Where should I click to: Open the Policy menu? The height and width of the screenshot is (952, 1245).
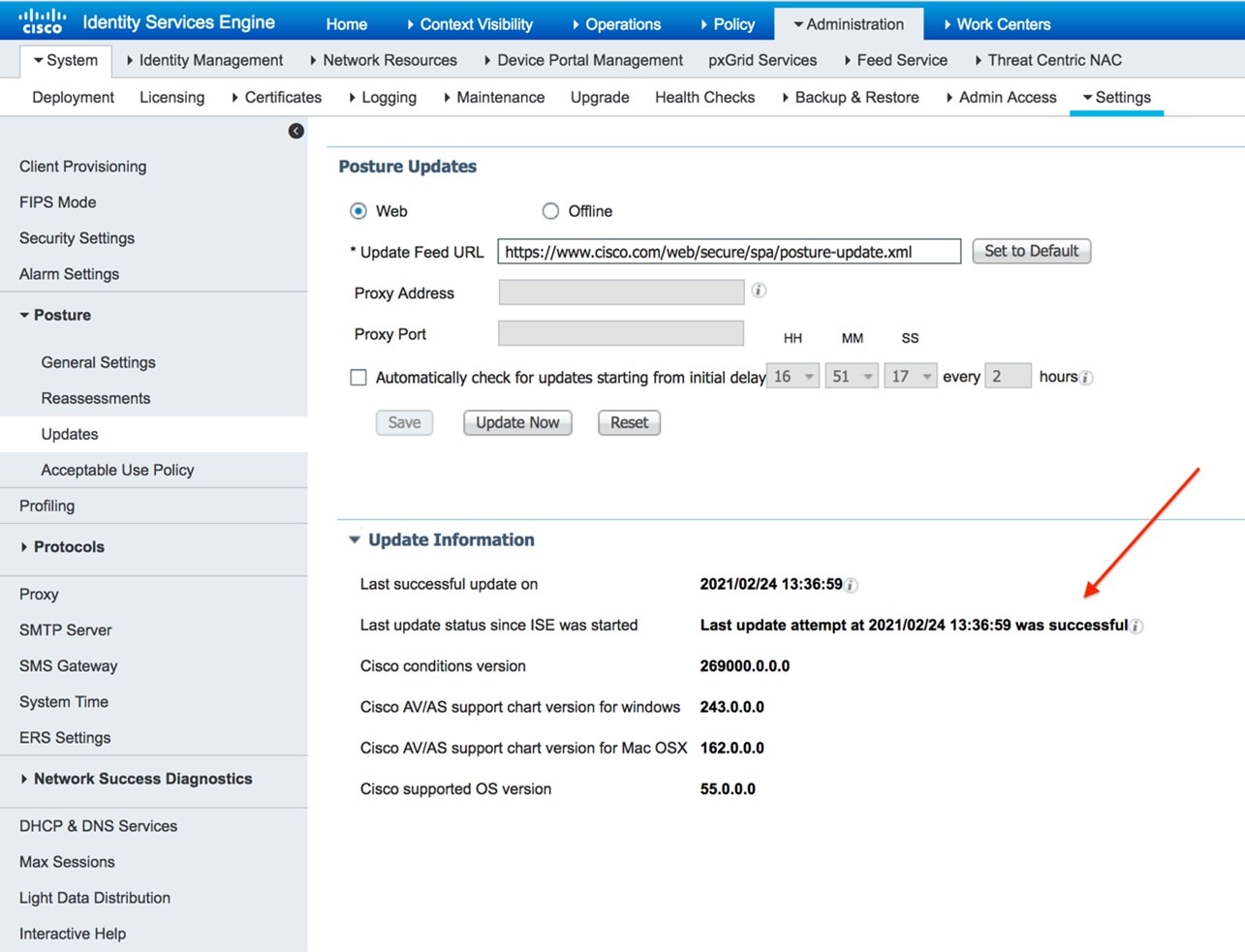pyautogui.click(x=728, y=24)
